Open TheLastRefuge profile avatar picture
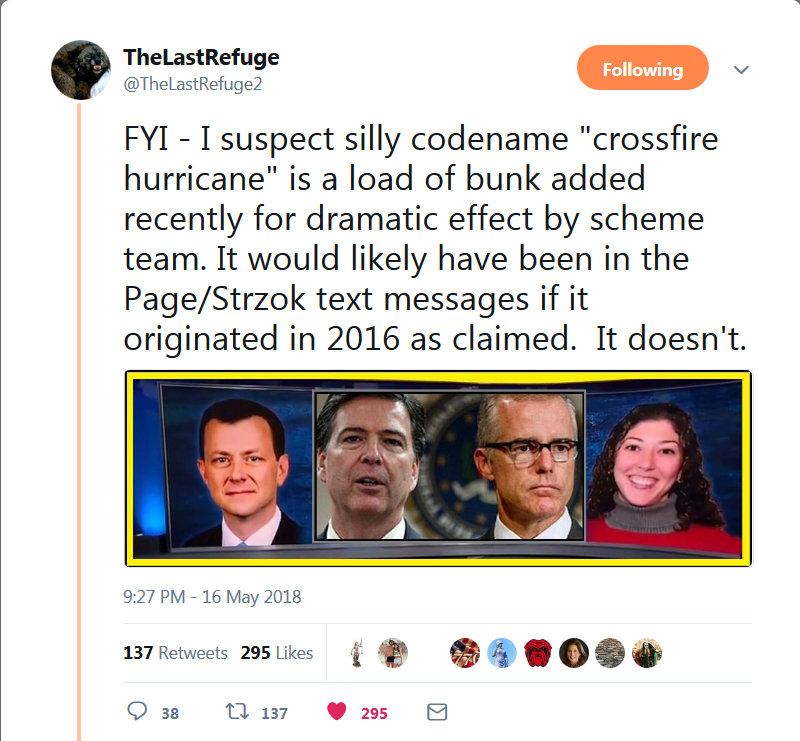The image size is (800, 741). [x=81, y=70]
